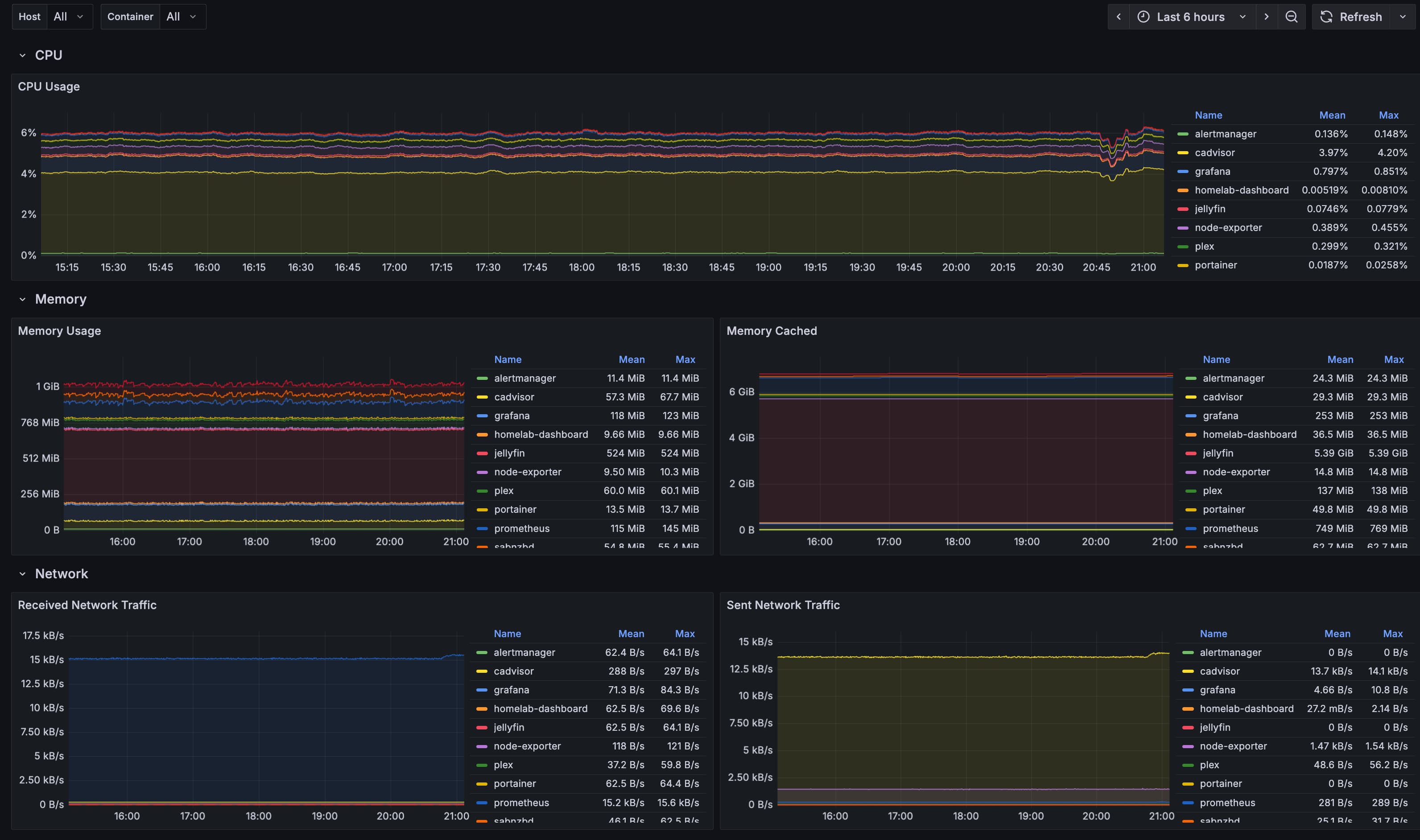Zoom out the time range with the magnifier icon
1420x840 pixels.
(x=1292, y=16)
